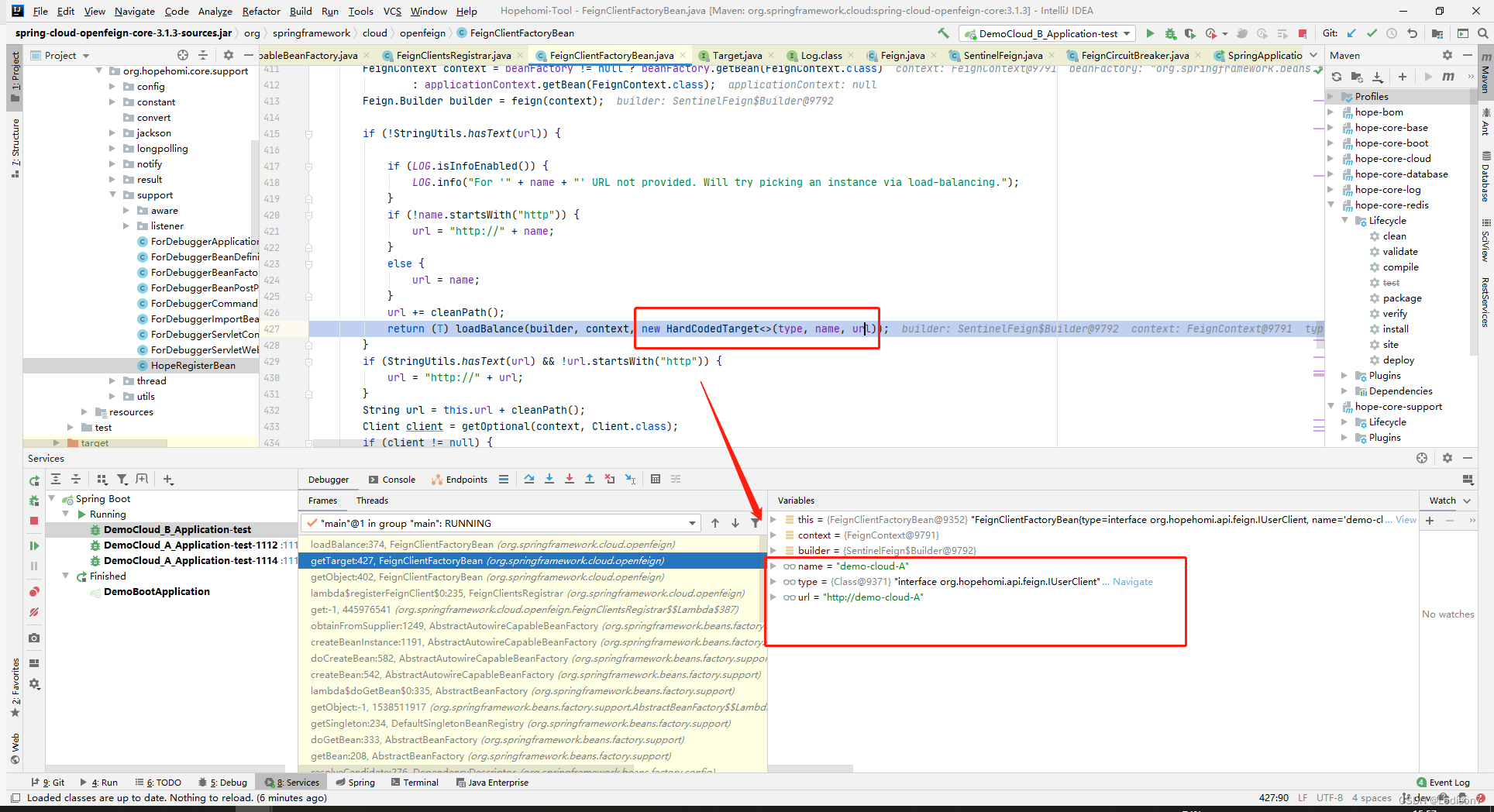Switch to SentinelFeign.java tab

pos(1003,55)
